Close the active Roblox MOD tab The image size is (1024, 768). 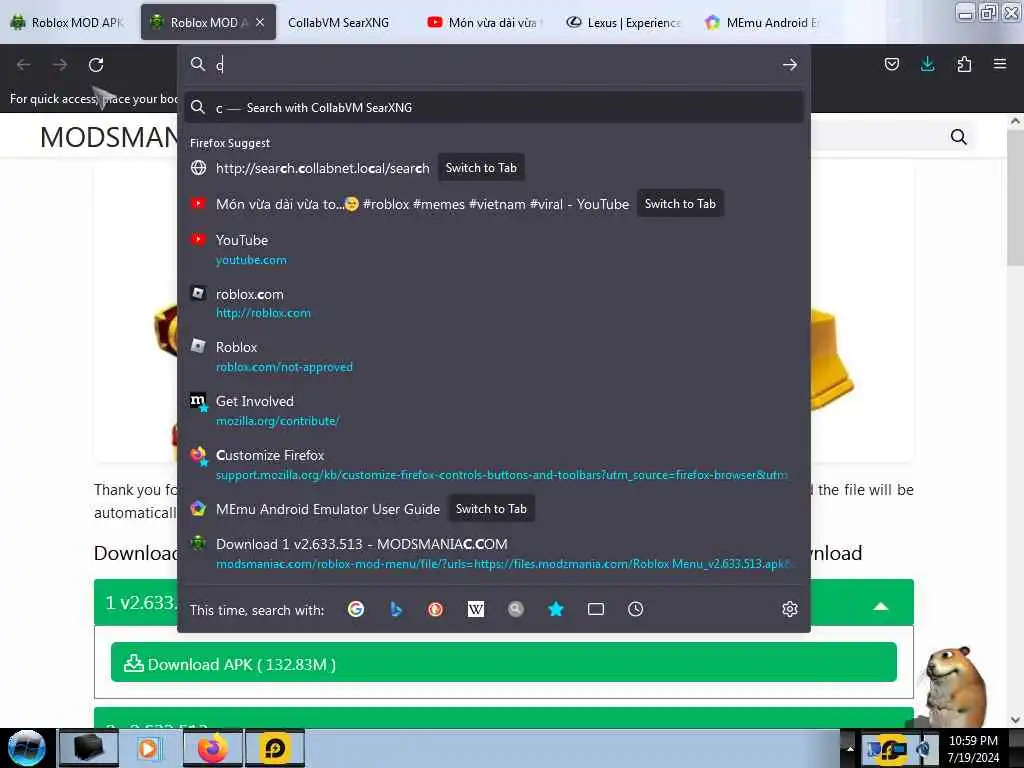(x=260, y=22)
